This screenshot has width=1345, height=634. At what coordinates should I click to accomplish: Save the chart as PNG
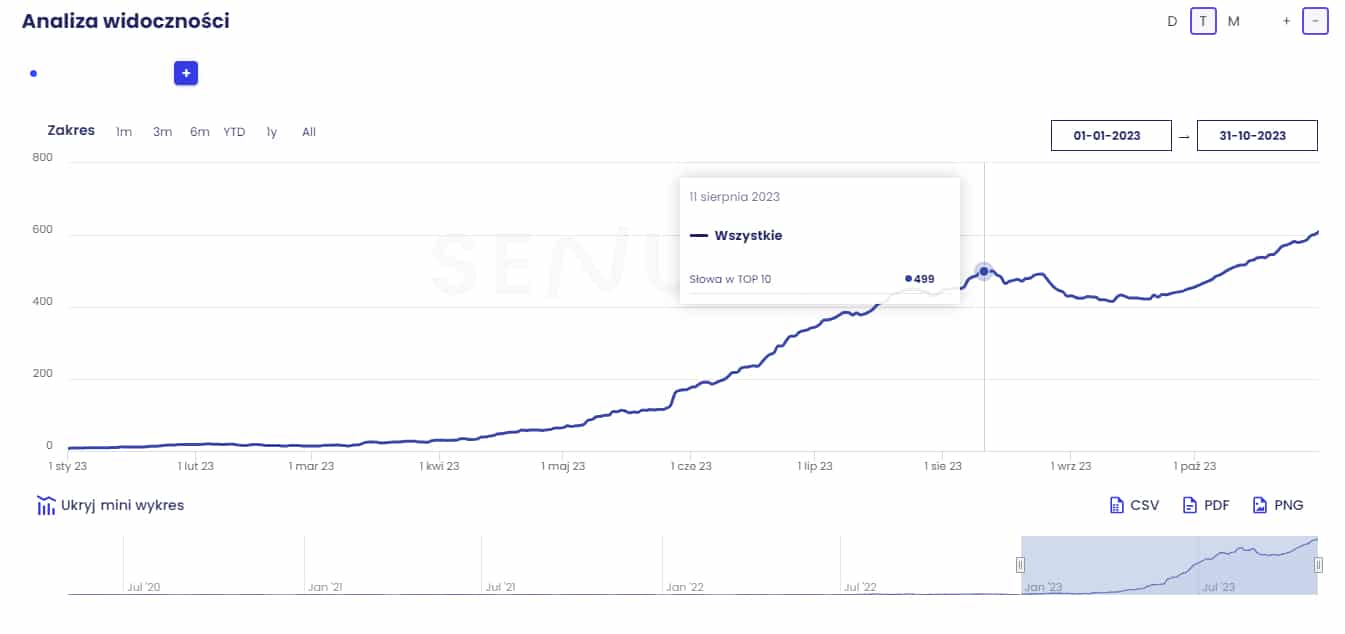1277,505
